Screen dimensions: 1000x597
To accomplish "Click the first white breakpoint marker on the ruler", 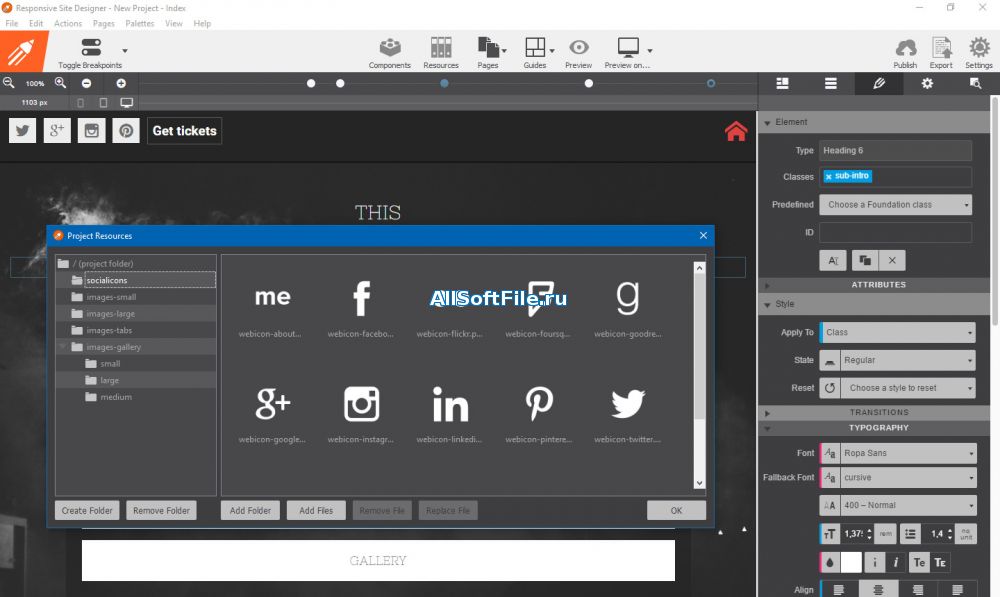I will click(311, 84).
